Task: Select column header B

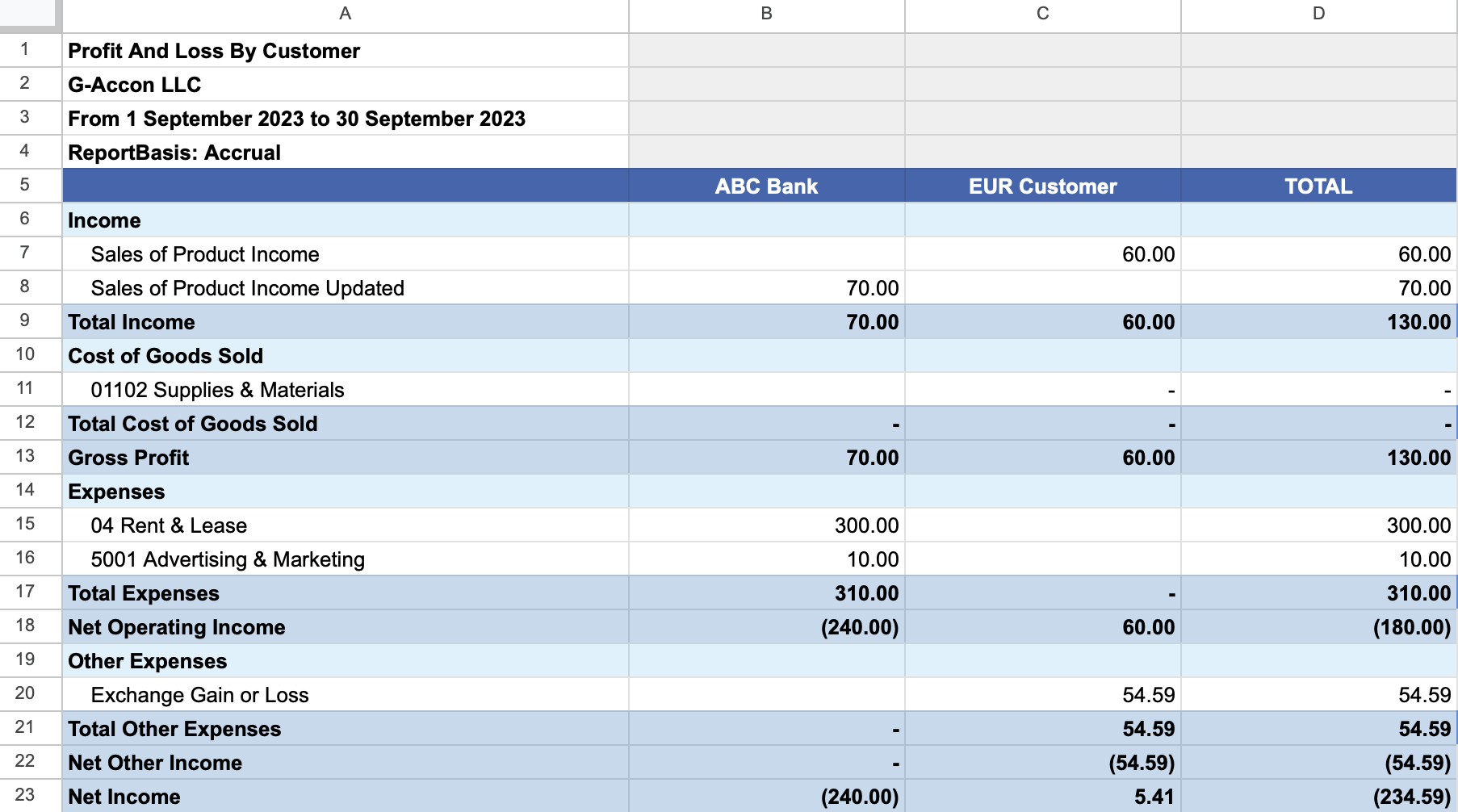Action: 765,14
